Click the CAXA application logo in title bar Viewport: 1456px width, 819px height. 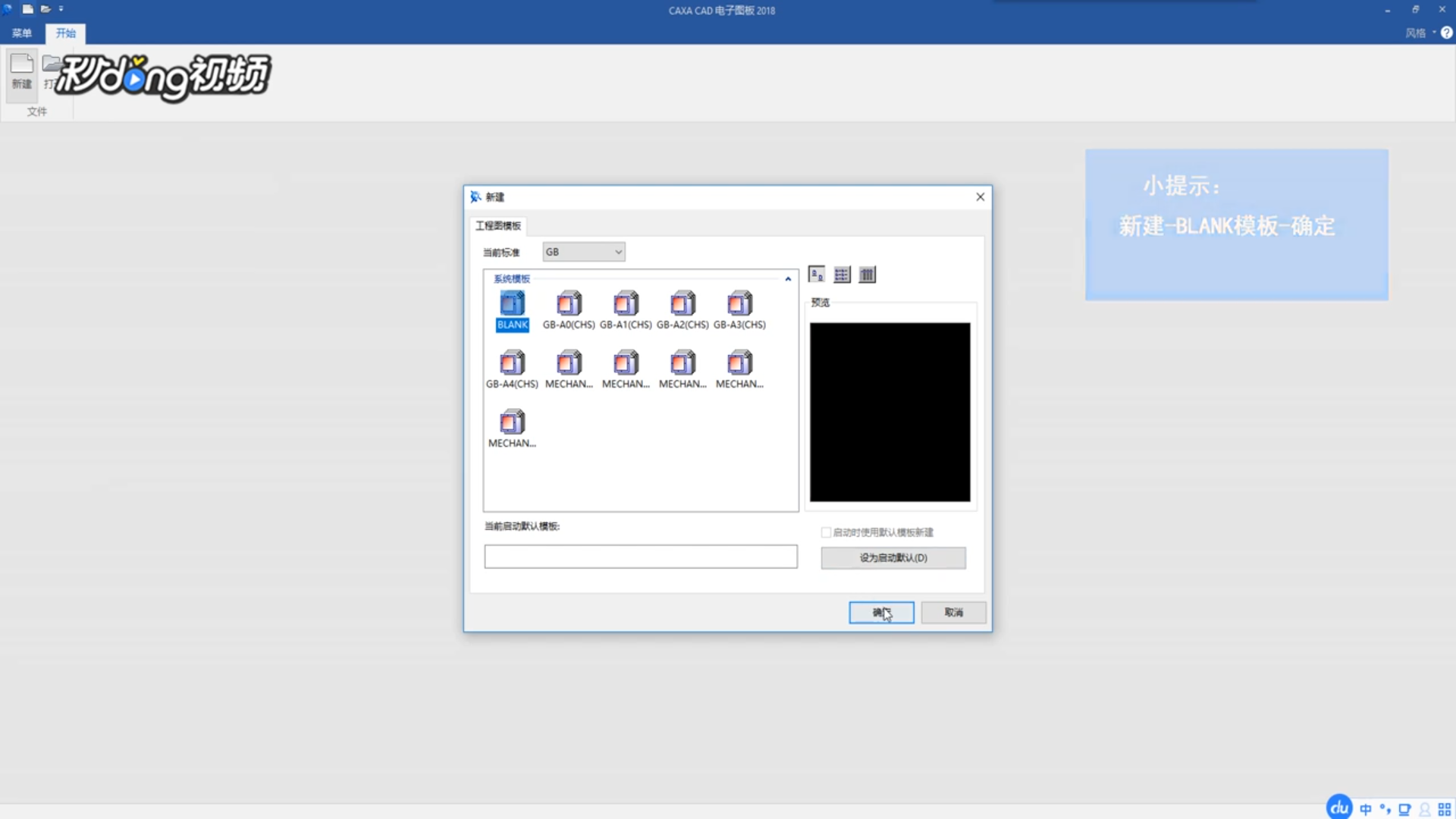pos(8,9)
